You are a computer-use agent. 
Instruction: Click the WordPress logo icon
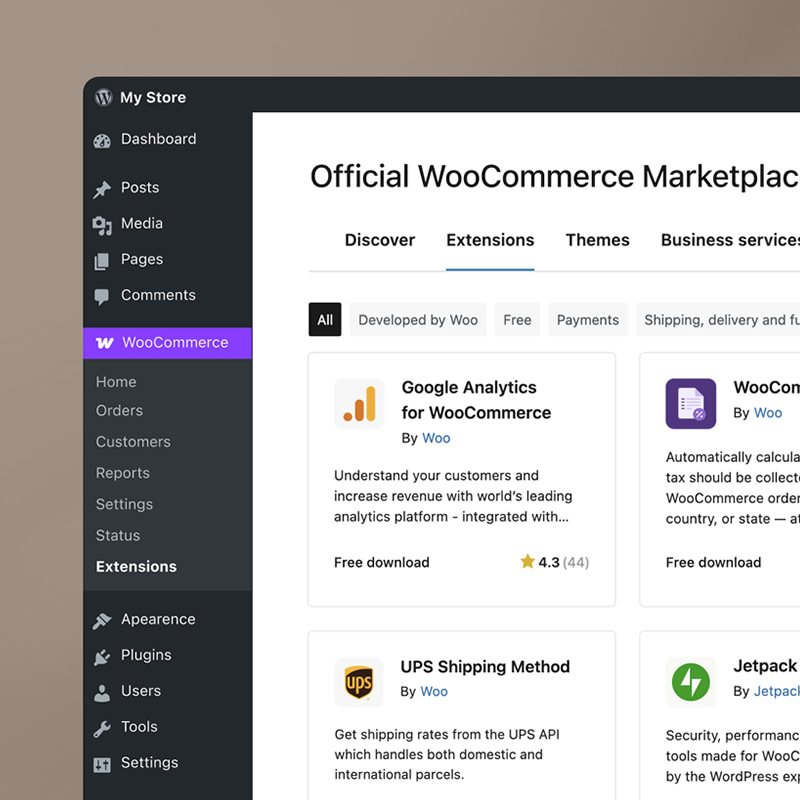(x=103, y=98)
